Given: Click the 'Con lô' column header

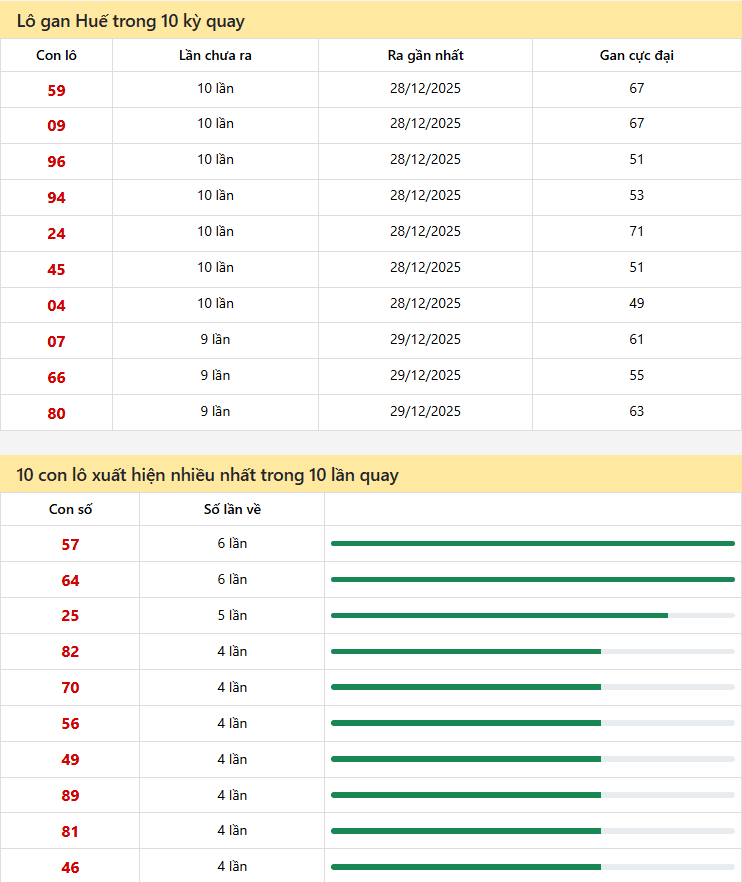Looking at the screenshot, I should 56,55.
